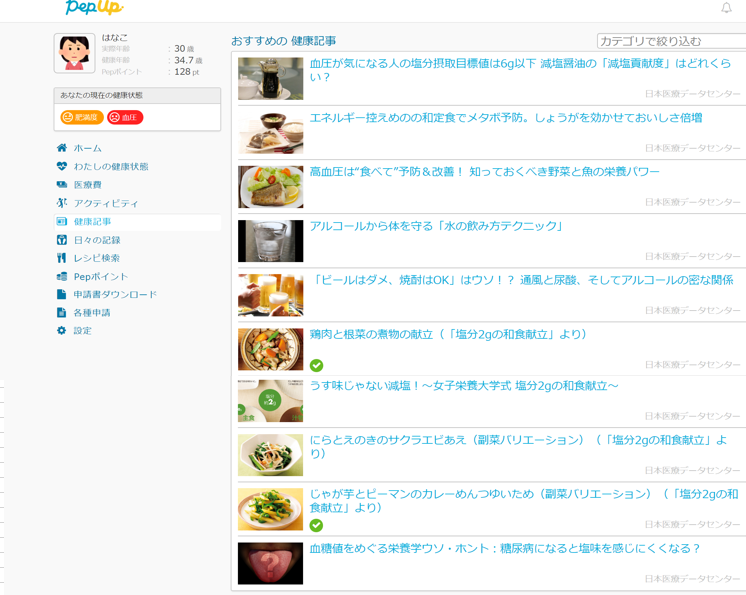Click the beer glasses article thumbnail
This screenshot has width=746, height=595.
click(270, 295)
